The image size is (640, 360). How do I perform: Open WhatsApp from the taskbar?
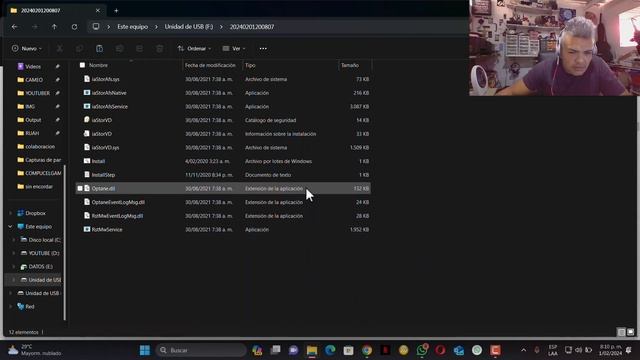(x=422, y=350)
